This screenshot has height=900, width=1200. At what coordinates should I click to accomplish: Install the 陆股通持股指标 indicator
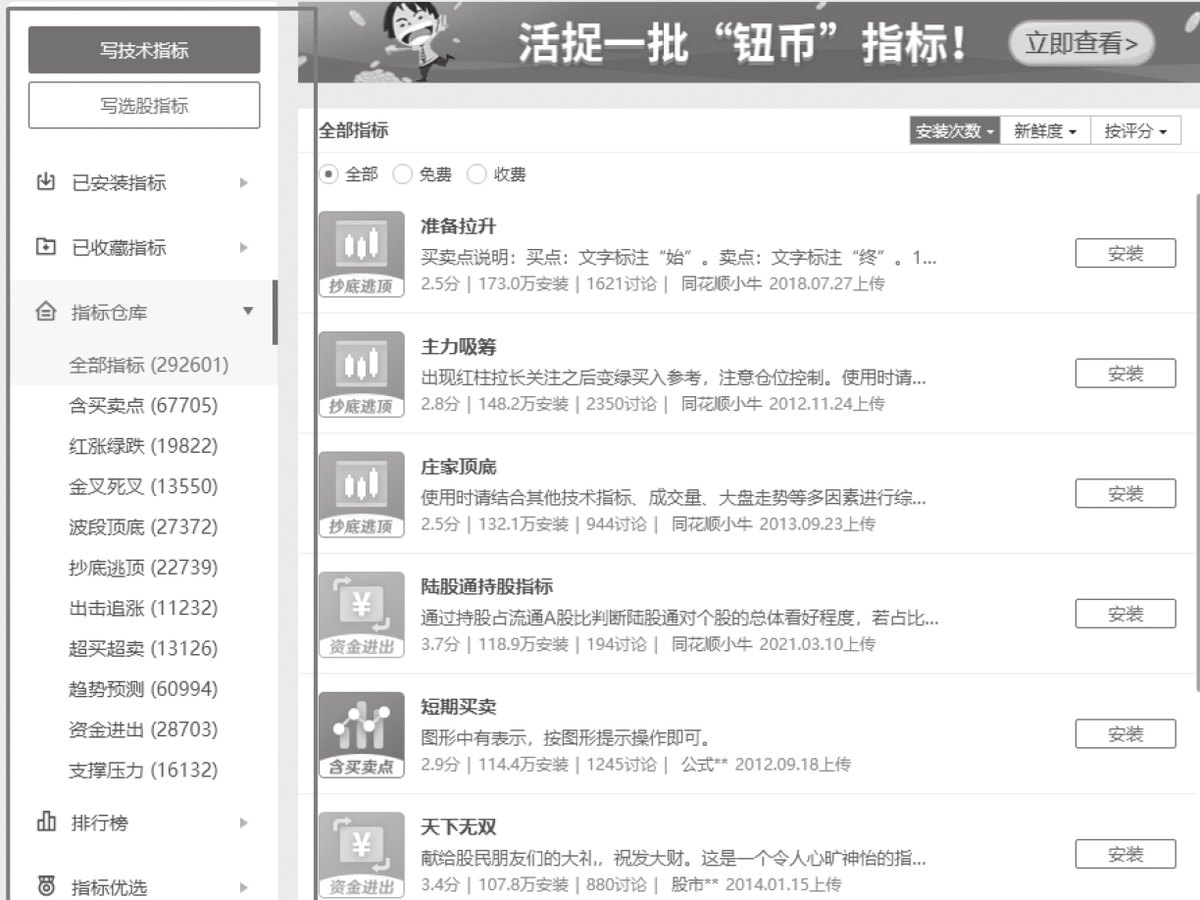pyautogui.click(x=1125, y=614)
